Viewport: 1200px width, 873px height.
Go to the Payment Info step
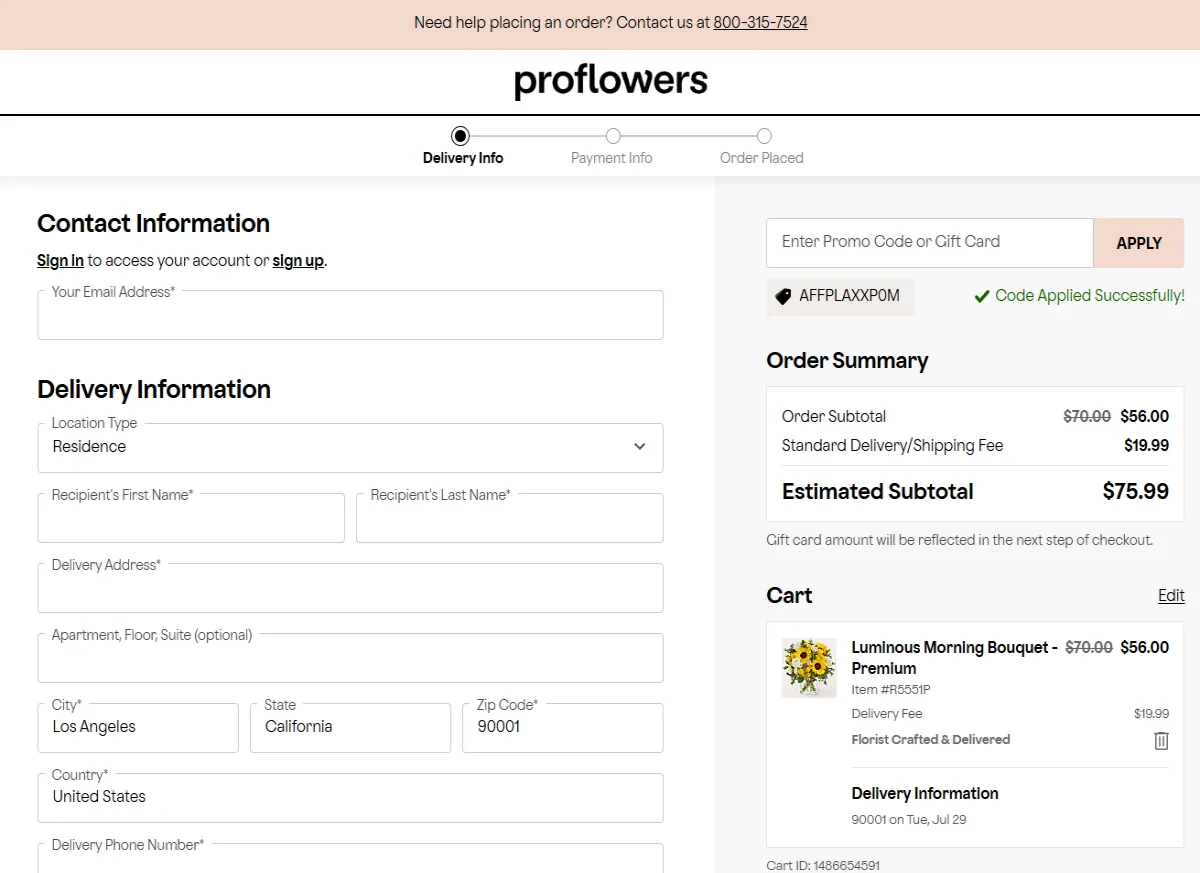612,137
